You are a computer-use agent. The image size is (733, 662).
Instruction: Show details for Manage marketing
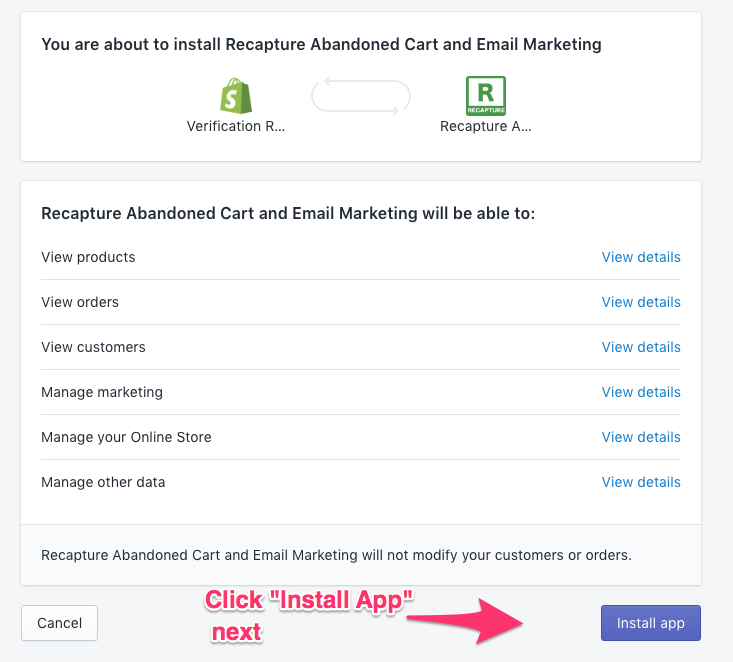click(x=641, y=392)
